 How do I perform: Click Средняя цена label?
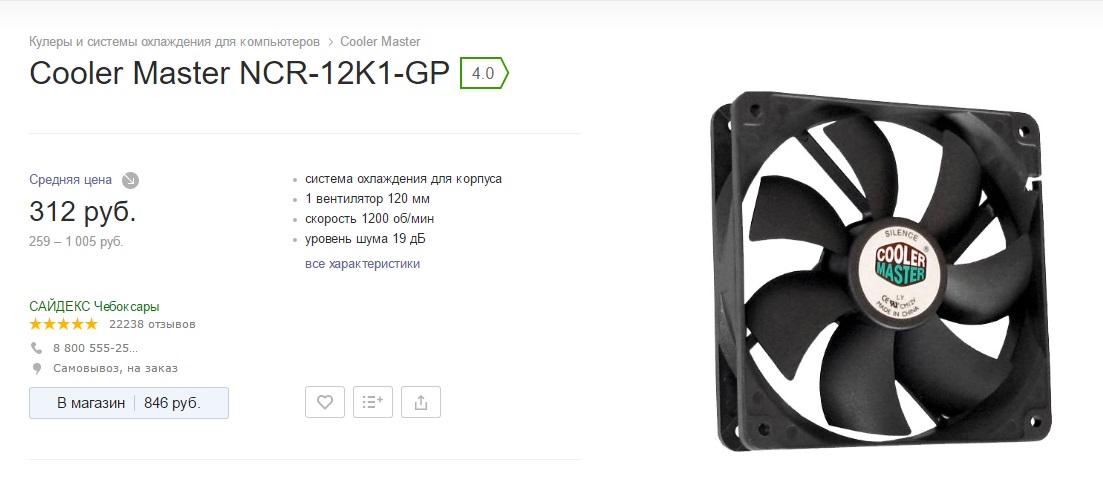coord(70,179)
